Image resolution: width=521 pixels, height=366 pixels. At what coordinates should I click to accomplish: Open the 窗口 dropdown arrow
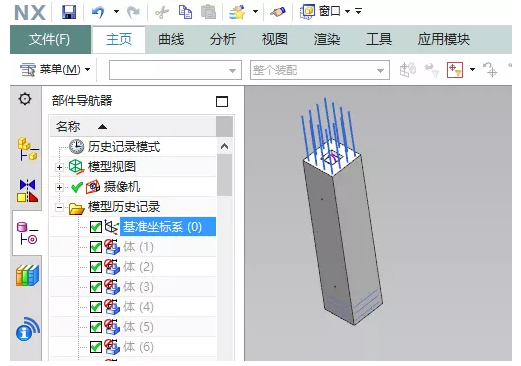point(347,12)
